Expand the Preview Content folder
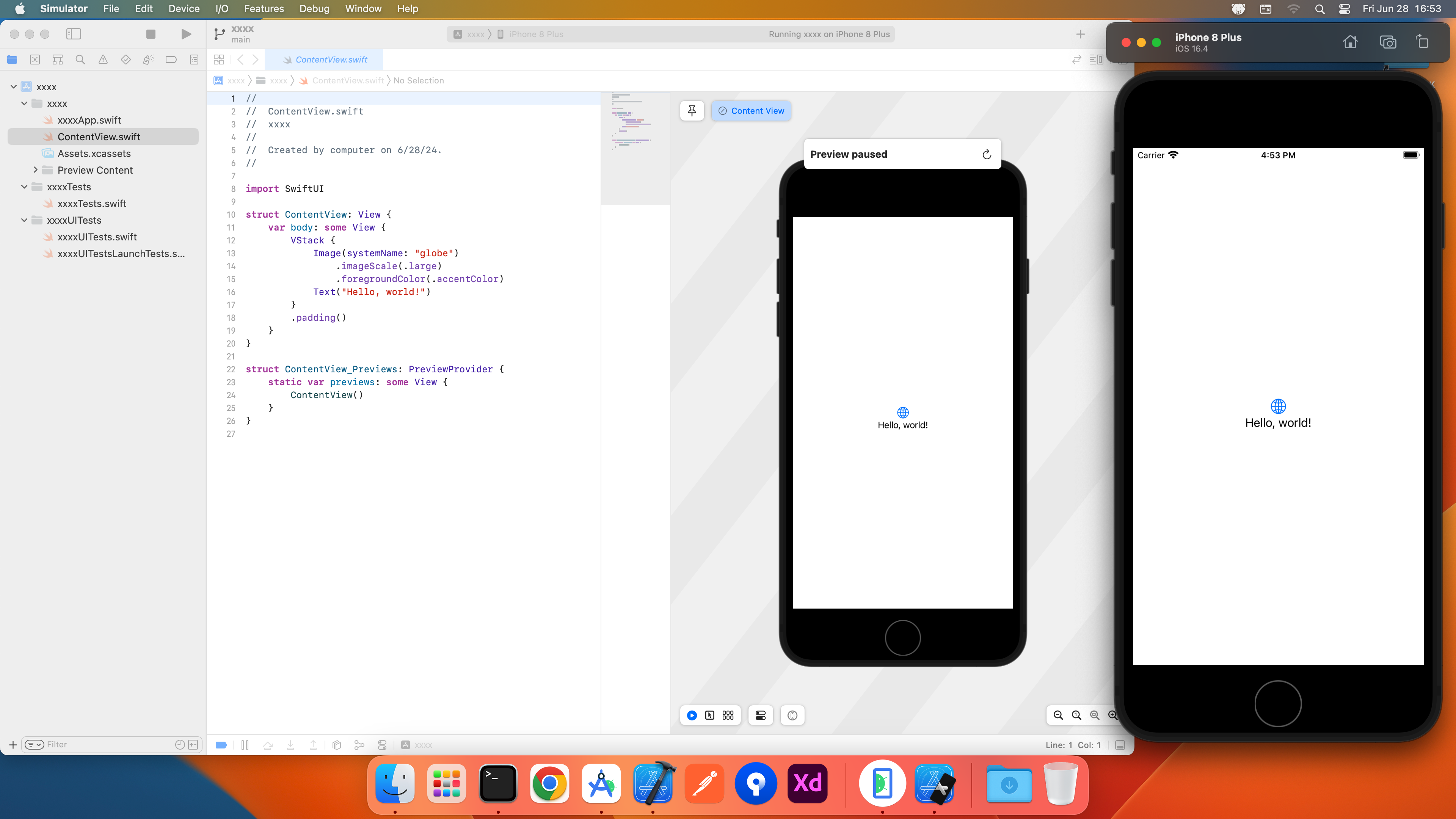Image resolution: width=1456 pixels, height=819 pixels. pyautogui.click(x=36, y=169)
